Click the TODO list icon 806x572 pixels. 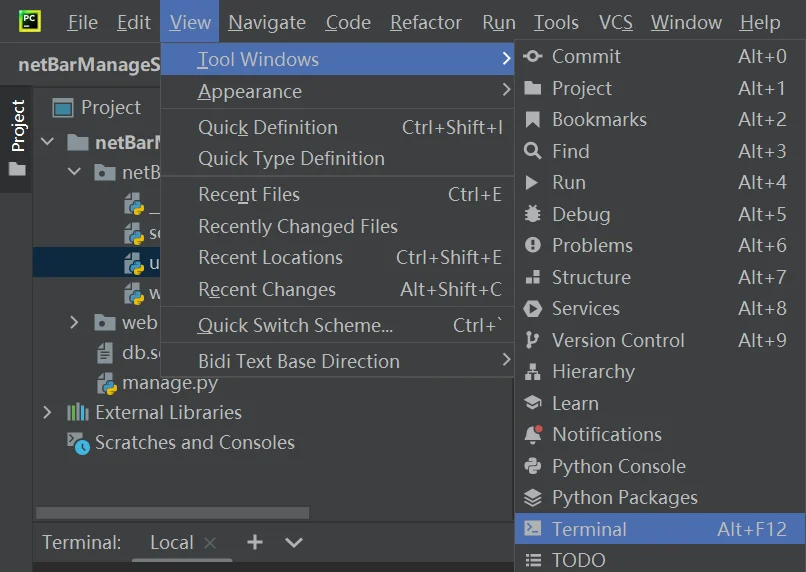(x=533, y=560)
